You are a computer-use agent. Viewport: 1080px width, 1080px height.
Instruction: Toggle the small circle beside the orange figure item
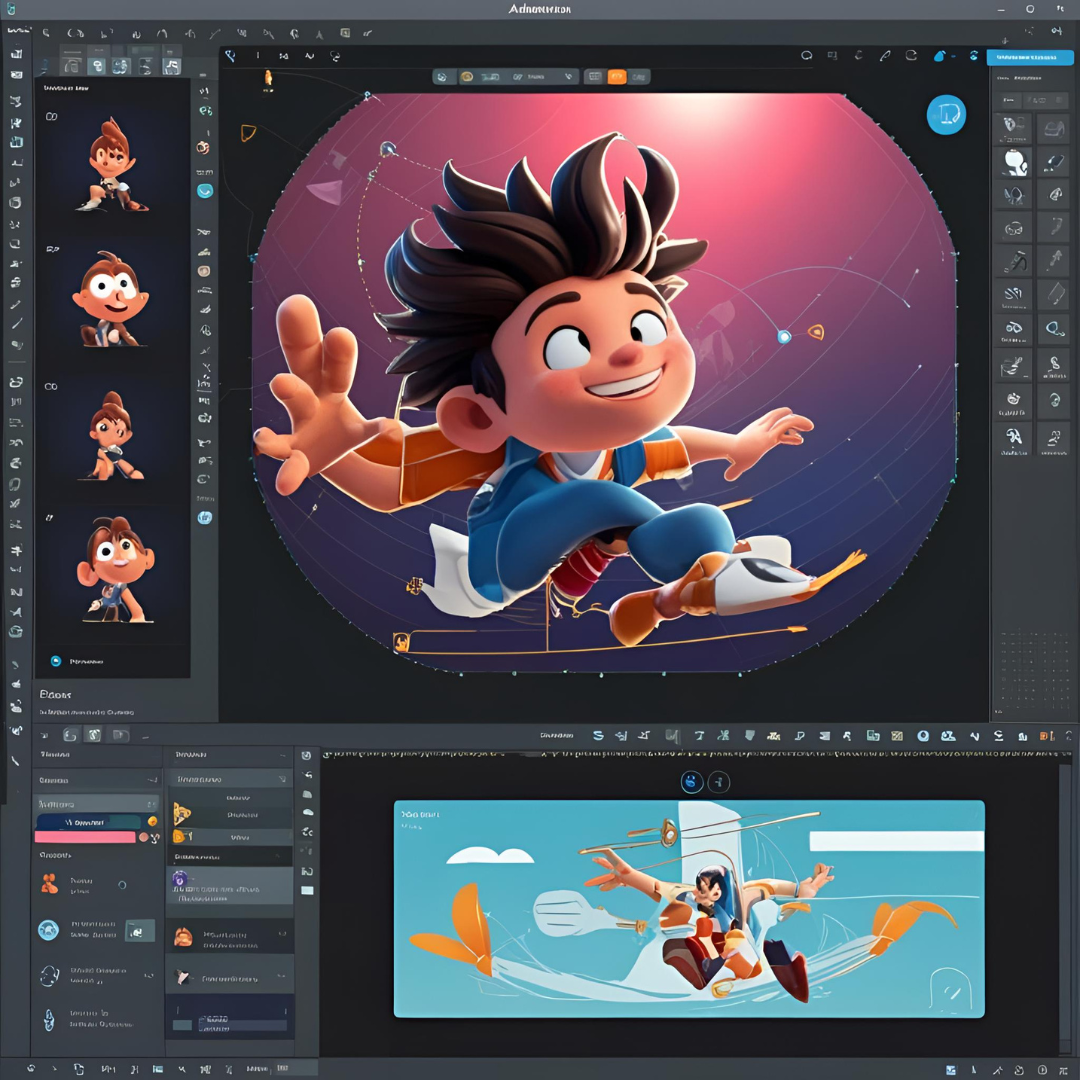122,885
